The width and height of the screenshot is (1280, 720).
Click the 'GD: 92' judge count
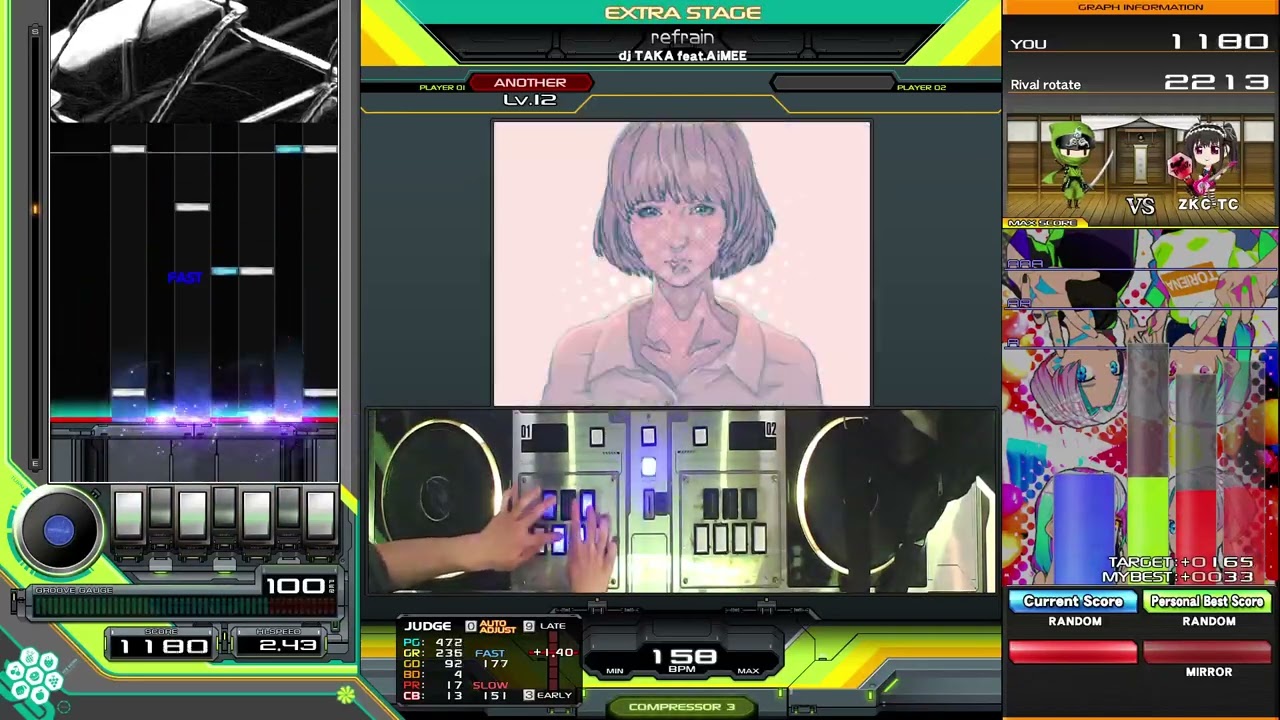433,664
